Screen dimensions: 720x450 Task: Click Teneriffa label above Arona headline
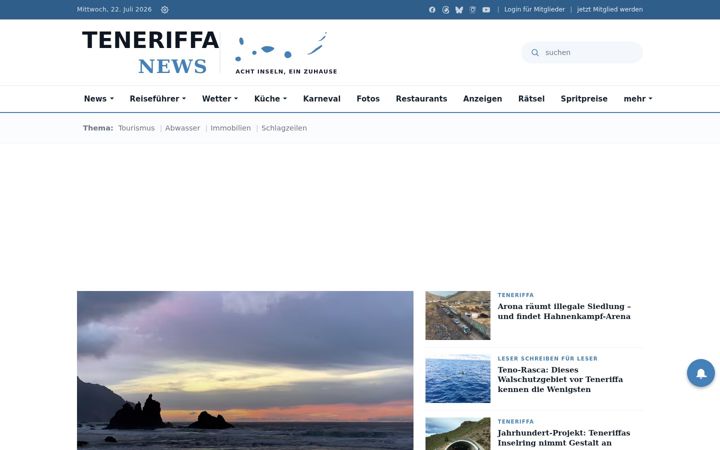click(x=516, y=295)
